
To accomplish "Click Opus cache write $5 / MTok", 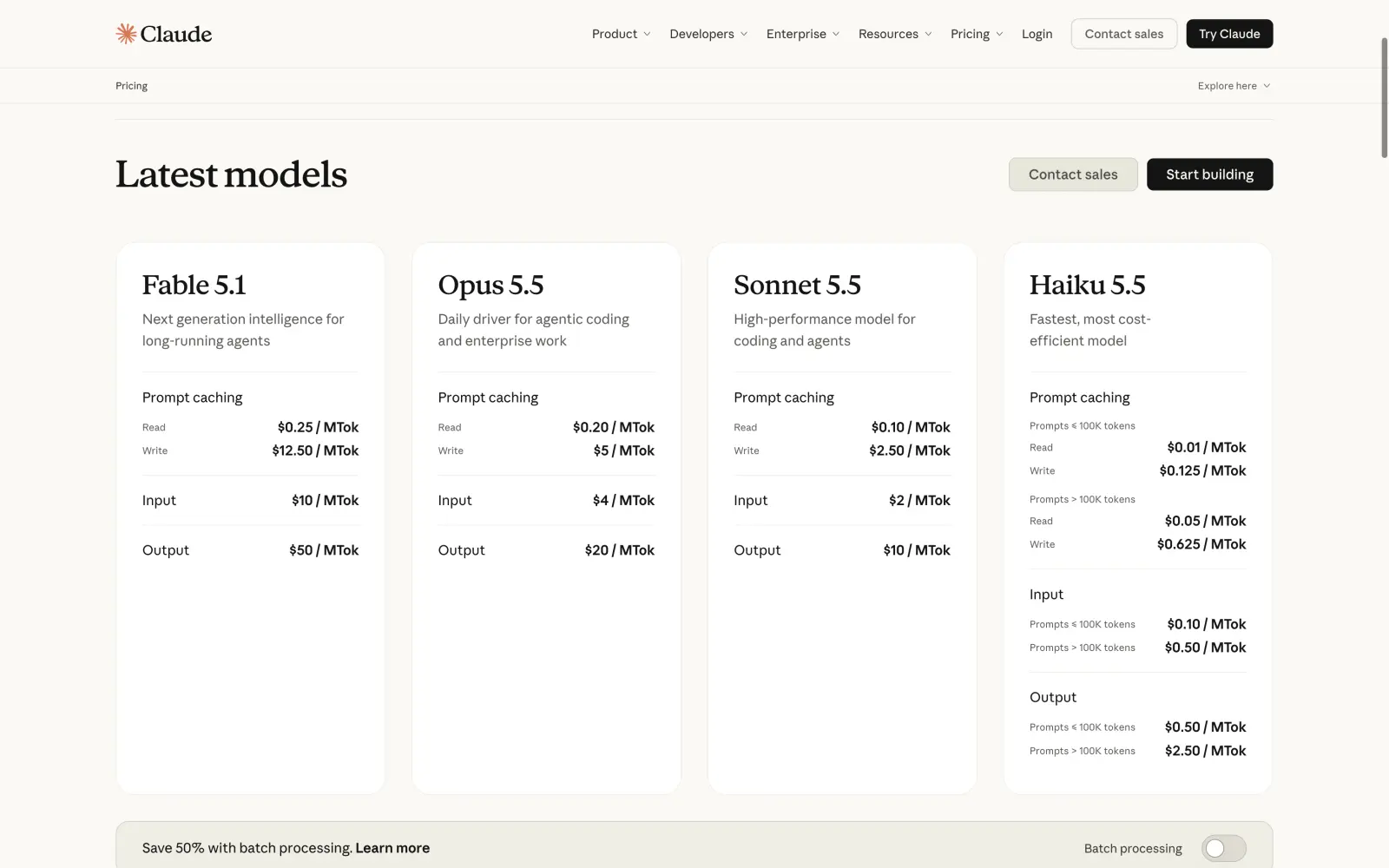I will pyautogui.click(x=624, y=450).
